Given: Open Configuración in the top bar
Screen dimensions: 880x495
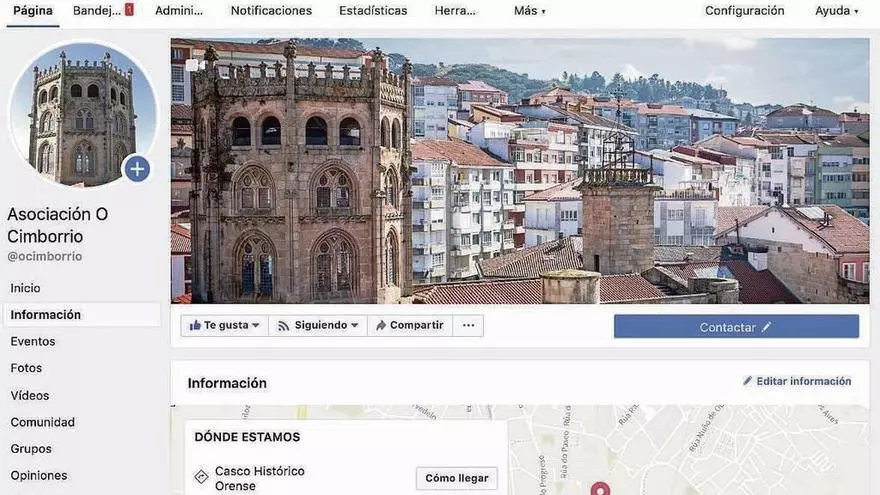Looking at the screenshot, I should (x=744, y=11).
